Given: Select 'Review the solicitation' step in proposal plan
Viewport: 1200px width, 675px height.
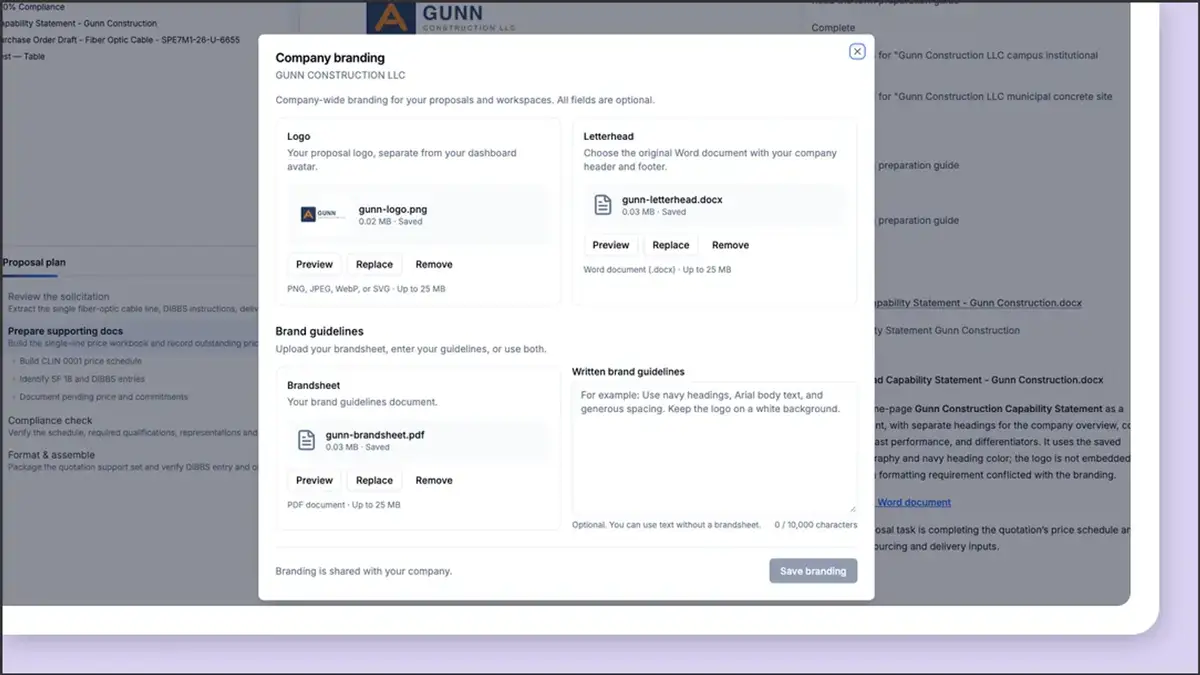Looking at the screenshot, I should (x=58, y=297).
